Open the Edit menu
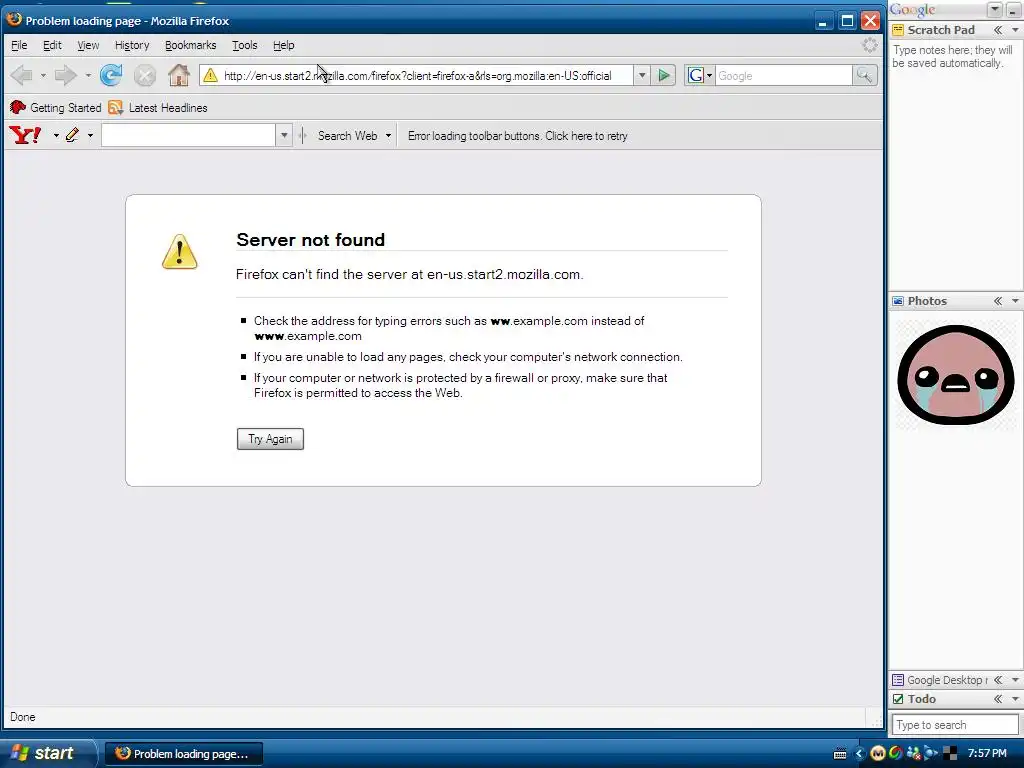The image size is (1024, 768). point(52,45)
